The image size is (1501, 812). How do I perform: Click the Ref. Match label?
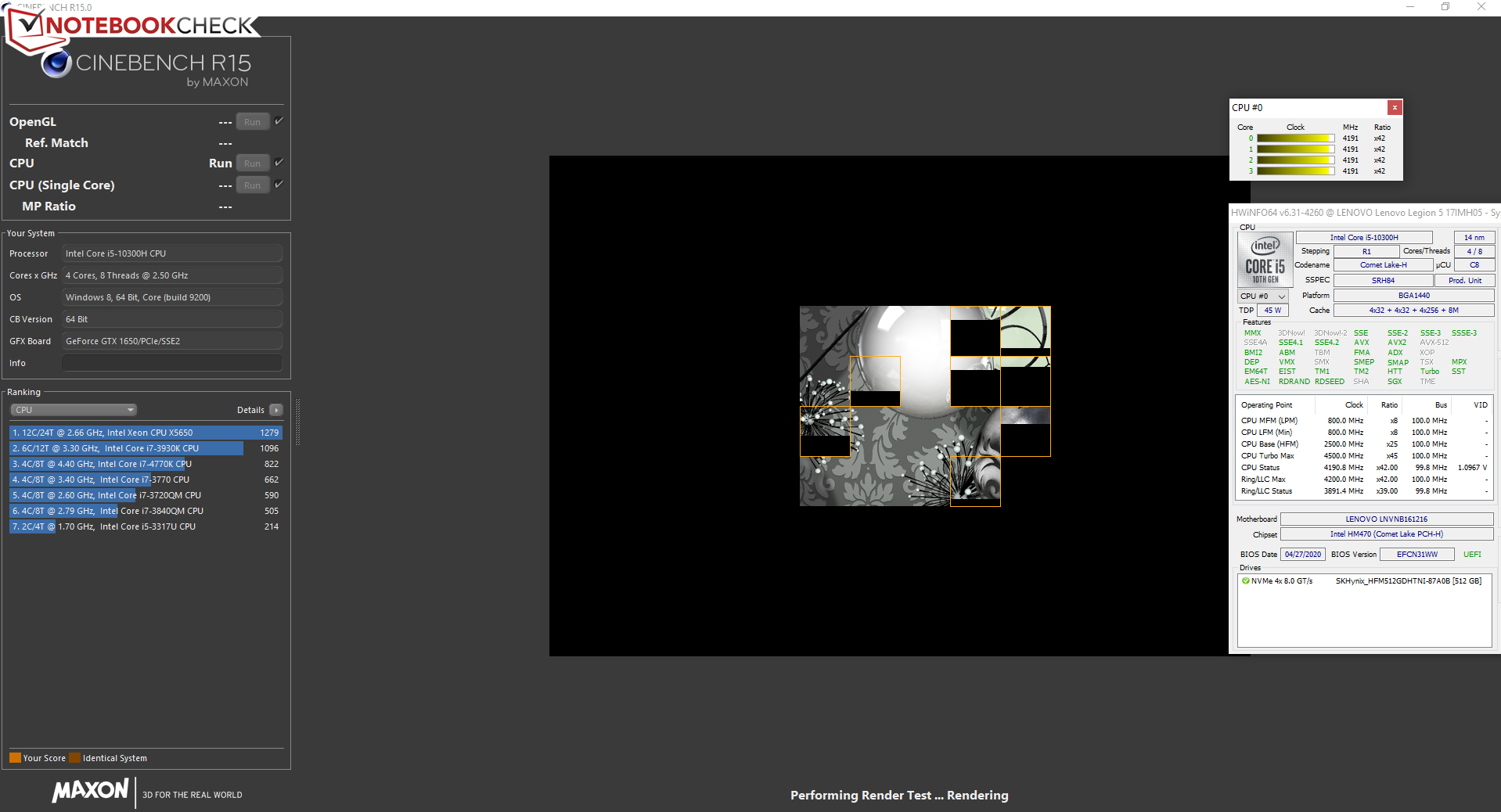click(x=56, y=143)
